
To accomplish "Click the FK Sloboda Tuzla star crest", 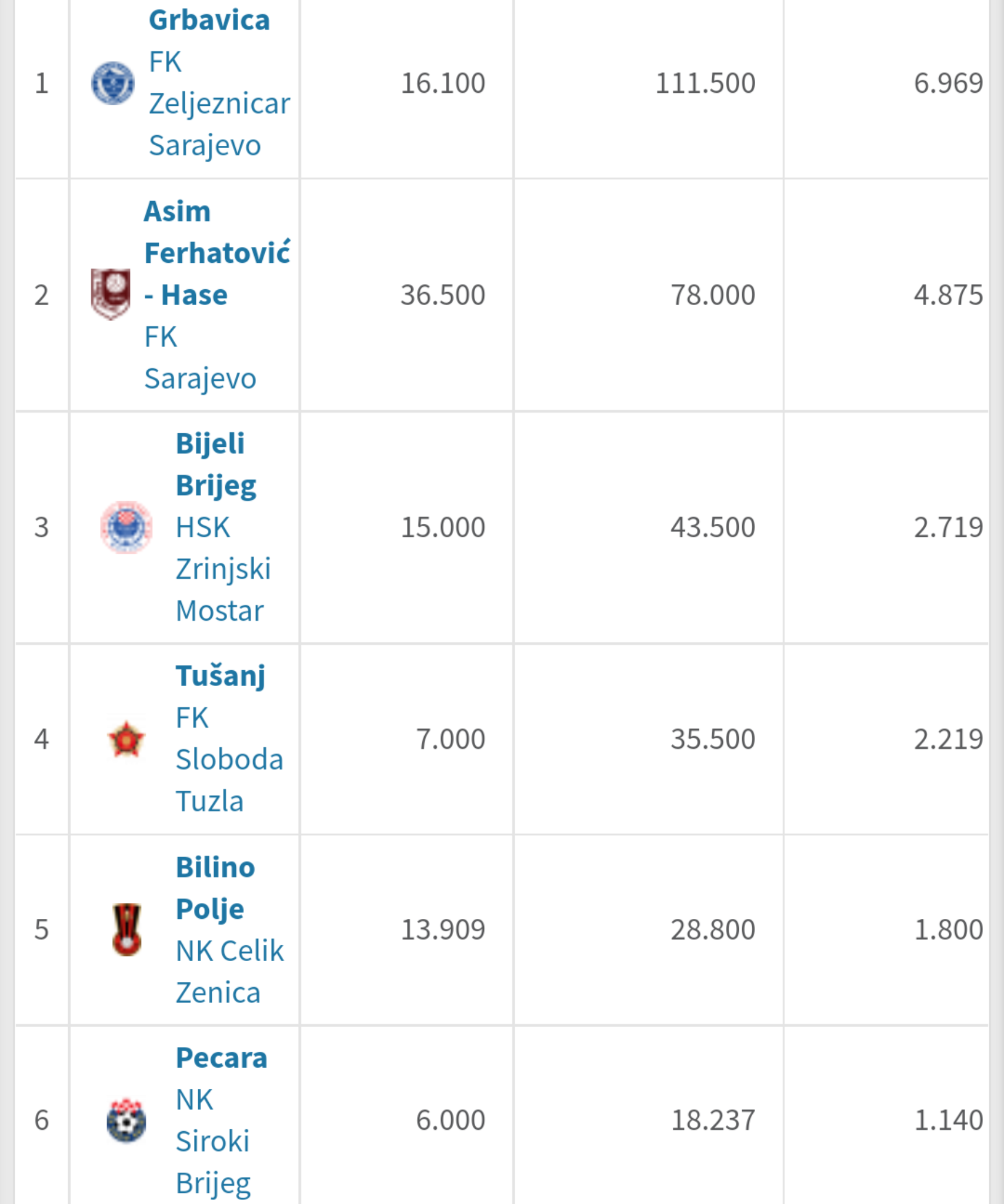I will click(126, 739).
